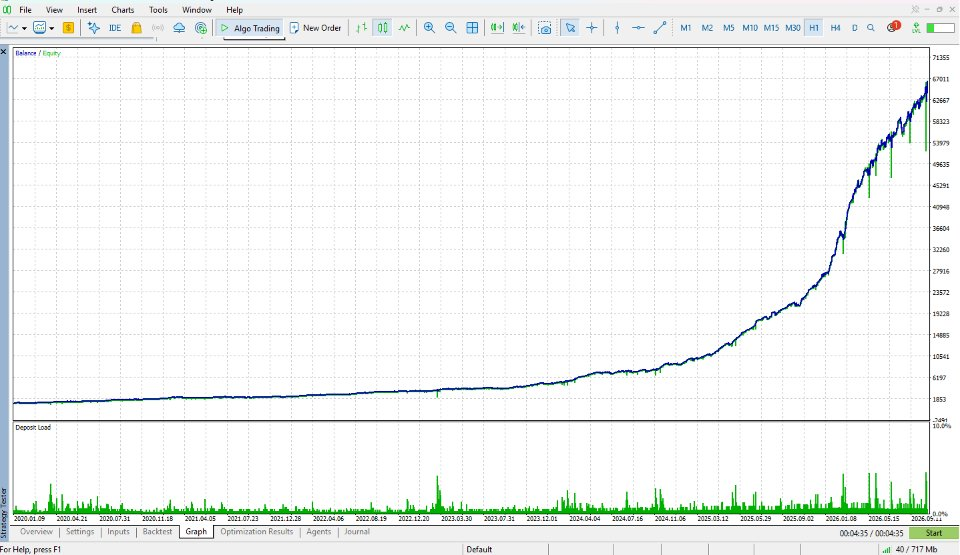Open the Window menu
Viewport: 960px width, 555px height.
[x=197, y=10]
